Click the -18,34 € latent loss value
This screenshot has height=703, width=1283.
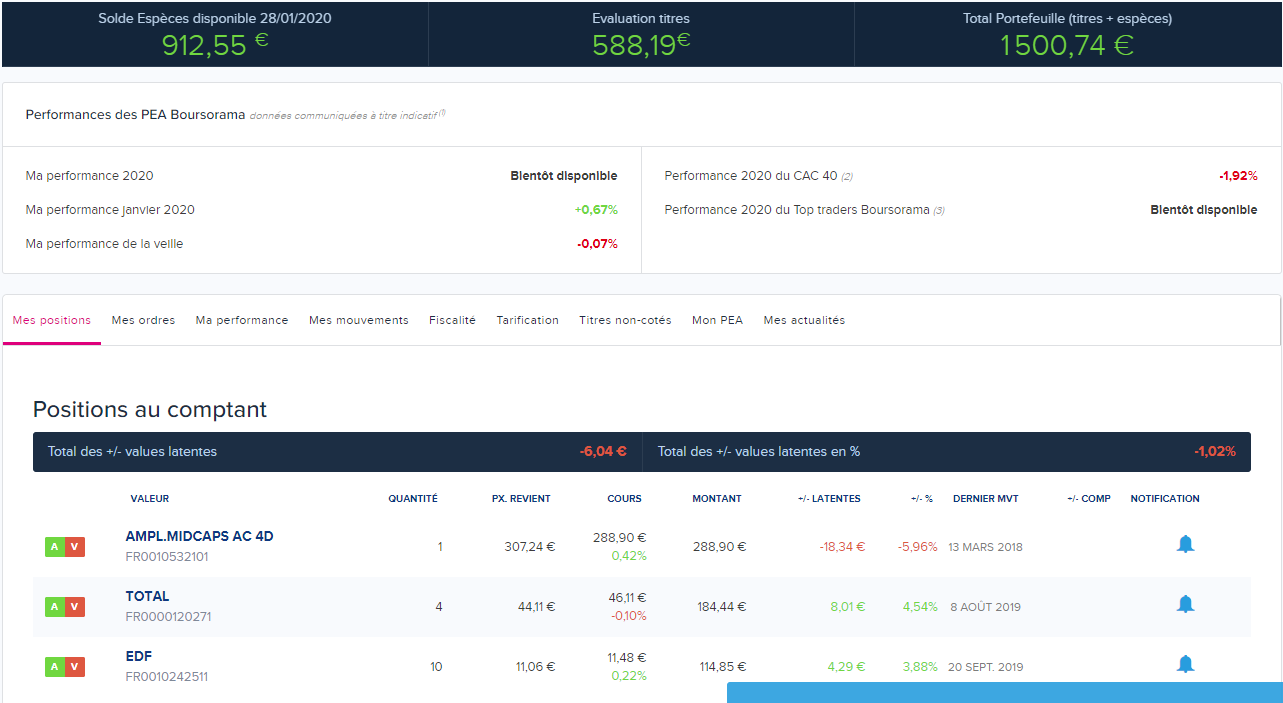point(842,547)
